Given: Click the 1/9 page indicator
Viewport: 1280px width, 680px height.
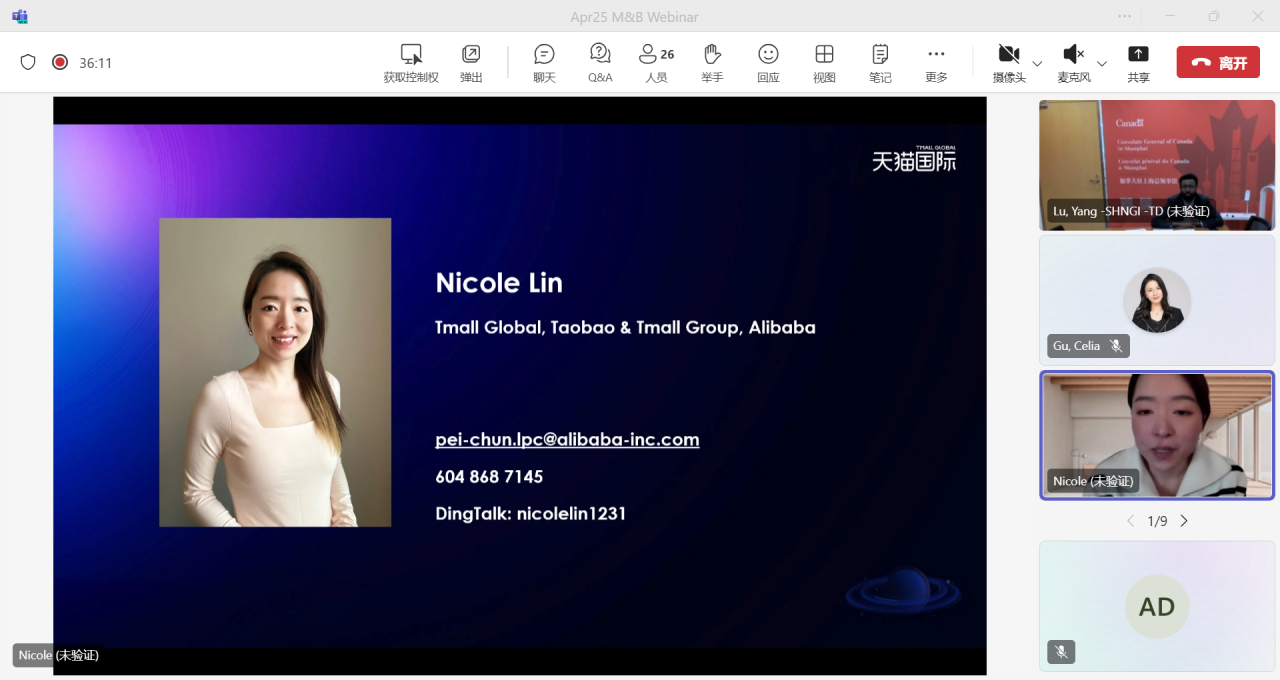Looking at the screenshot, I should coord(1157,521).
